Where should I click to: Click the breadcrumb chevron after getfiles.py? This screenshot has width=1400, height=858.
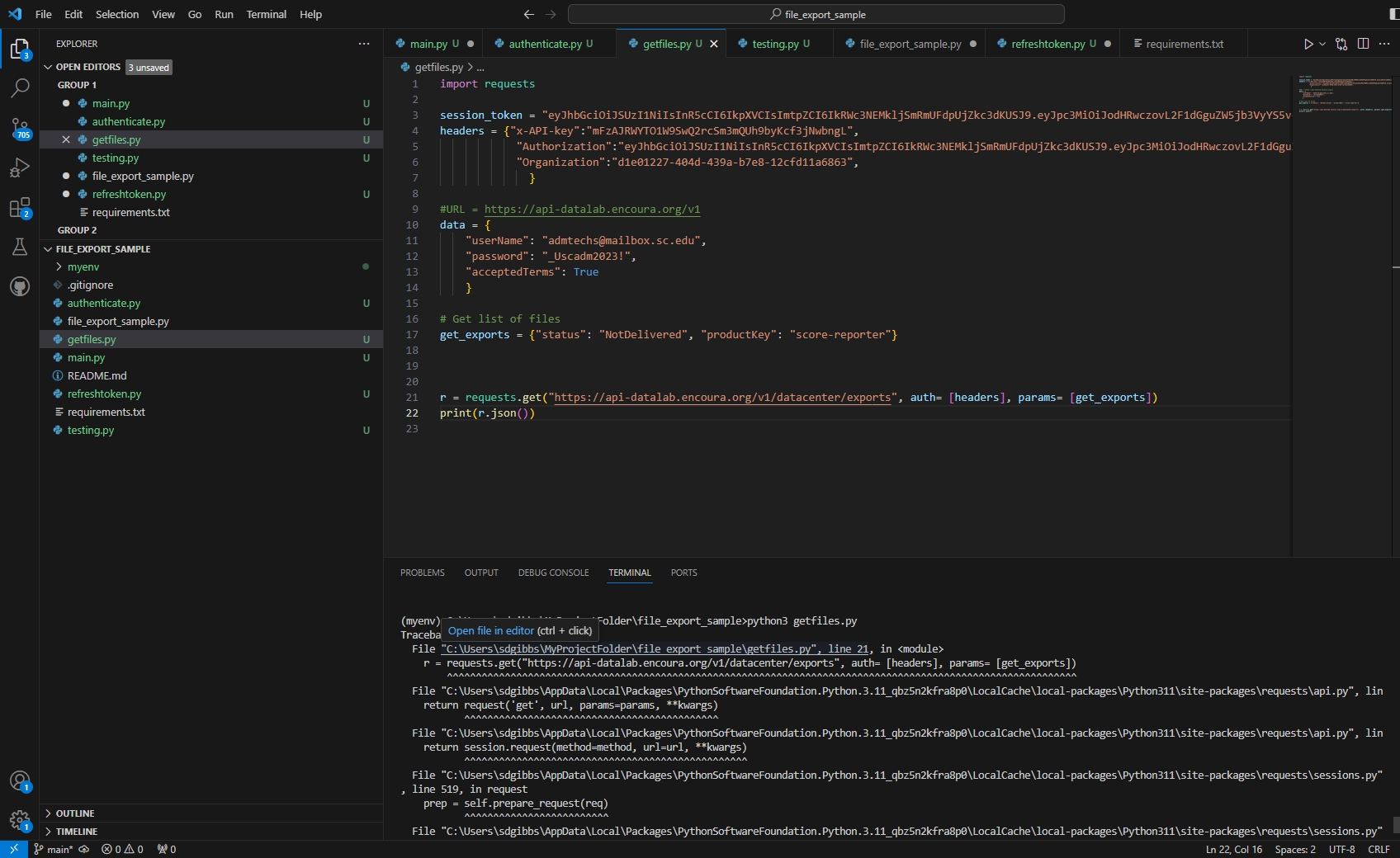coord(470,67)
